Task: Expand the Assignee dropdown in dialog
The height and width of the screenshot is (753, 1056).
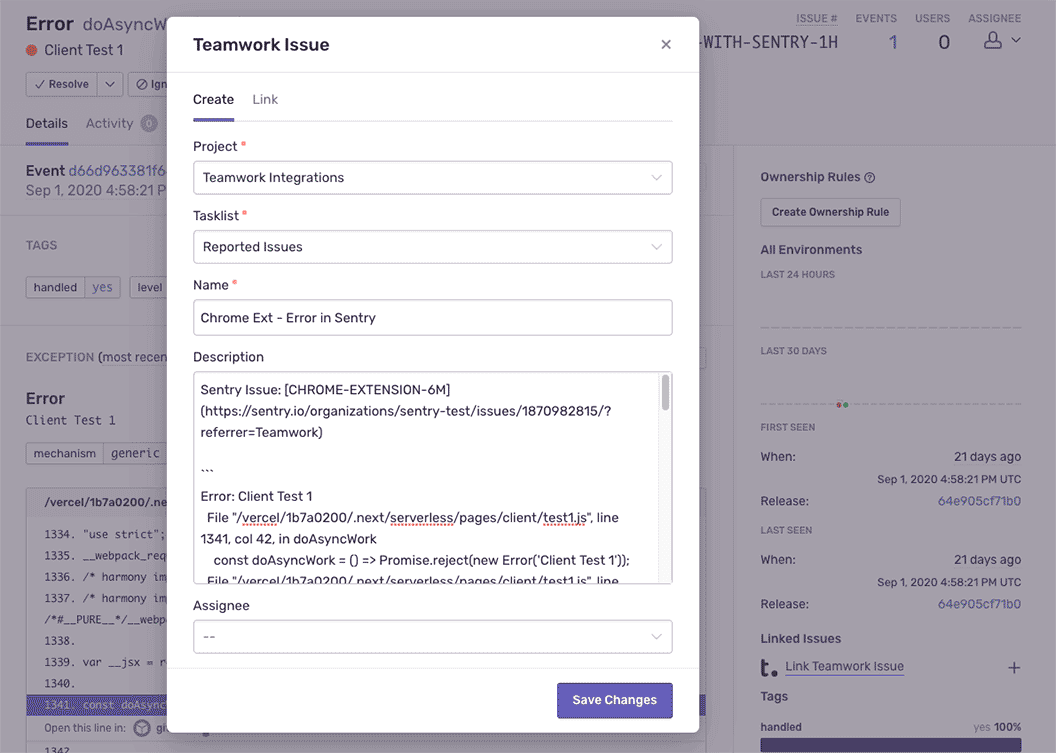Action: tap(432, 636)
